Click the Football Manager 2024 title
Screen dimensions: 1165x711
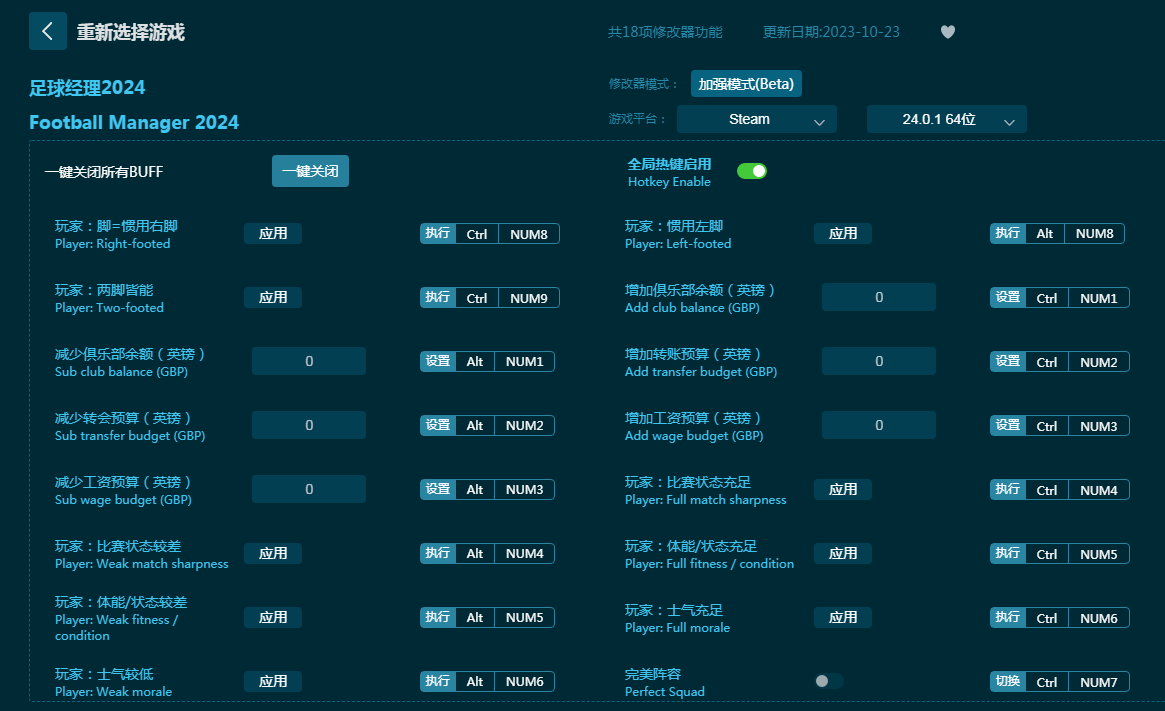point(134,123)
